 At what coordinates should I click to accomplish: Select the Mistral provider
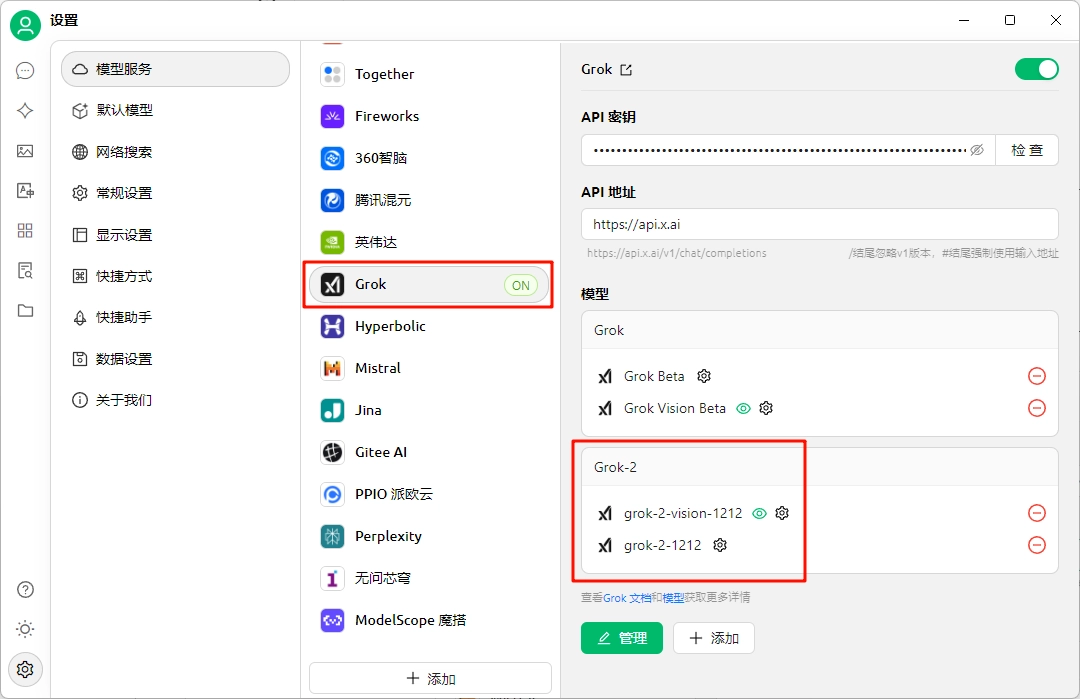[430, 368]
